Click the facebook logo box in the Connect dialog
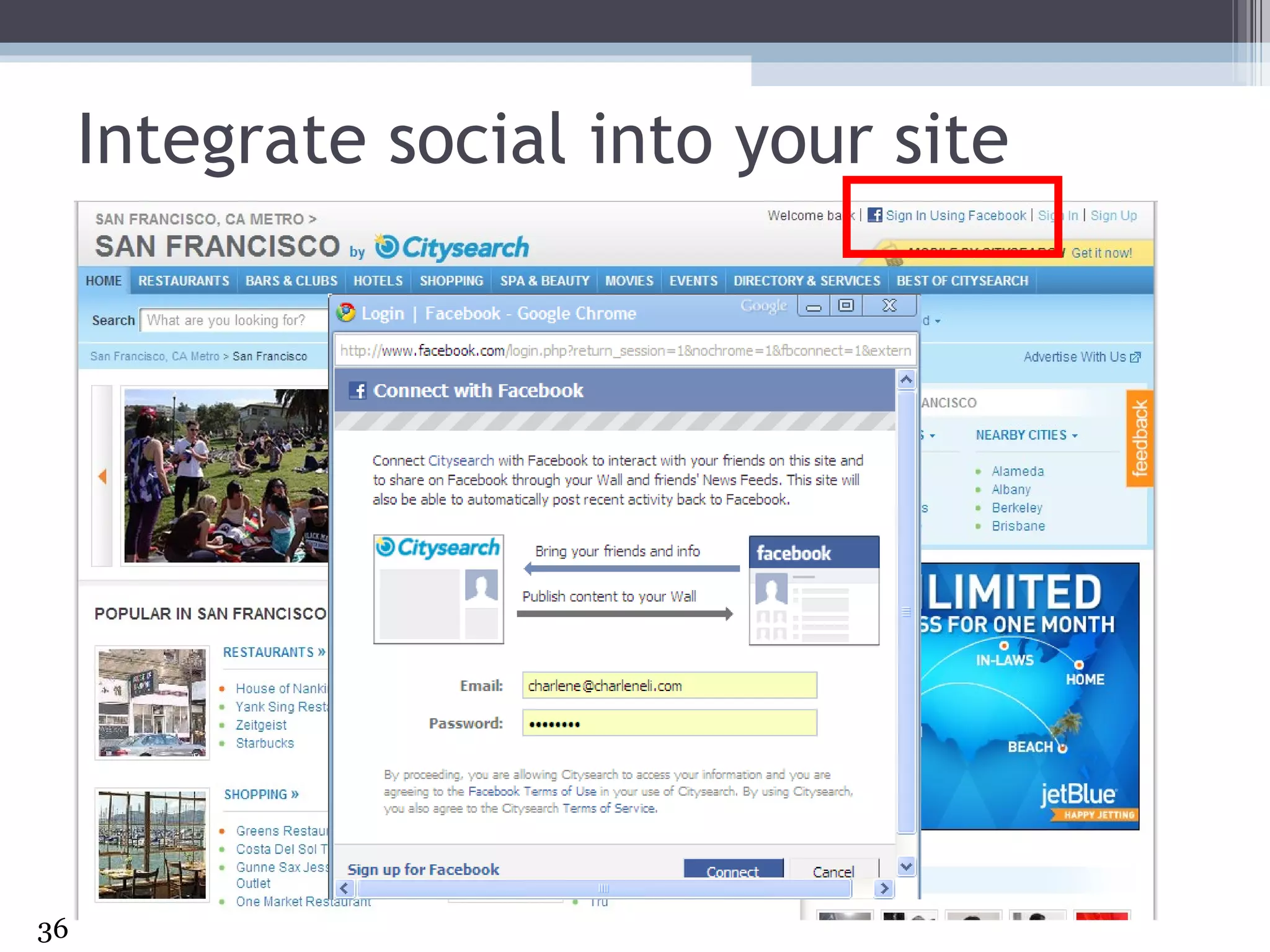Viewport: 1270px width, 952px height. point(814,590)
